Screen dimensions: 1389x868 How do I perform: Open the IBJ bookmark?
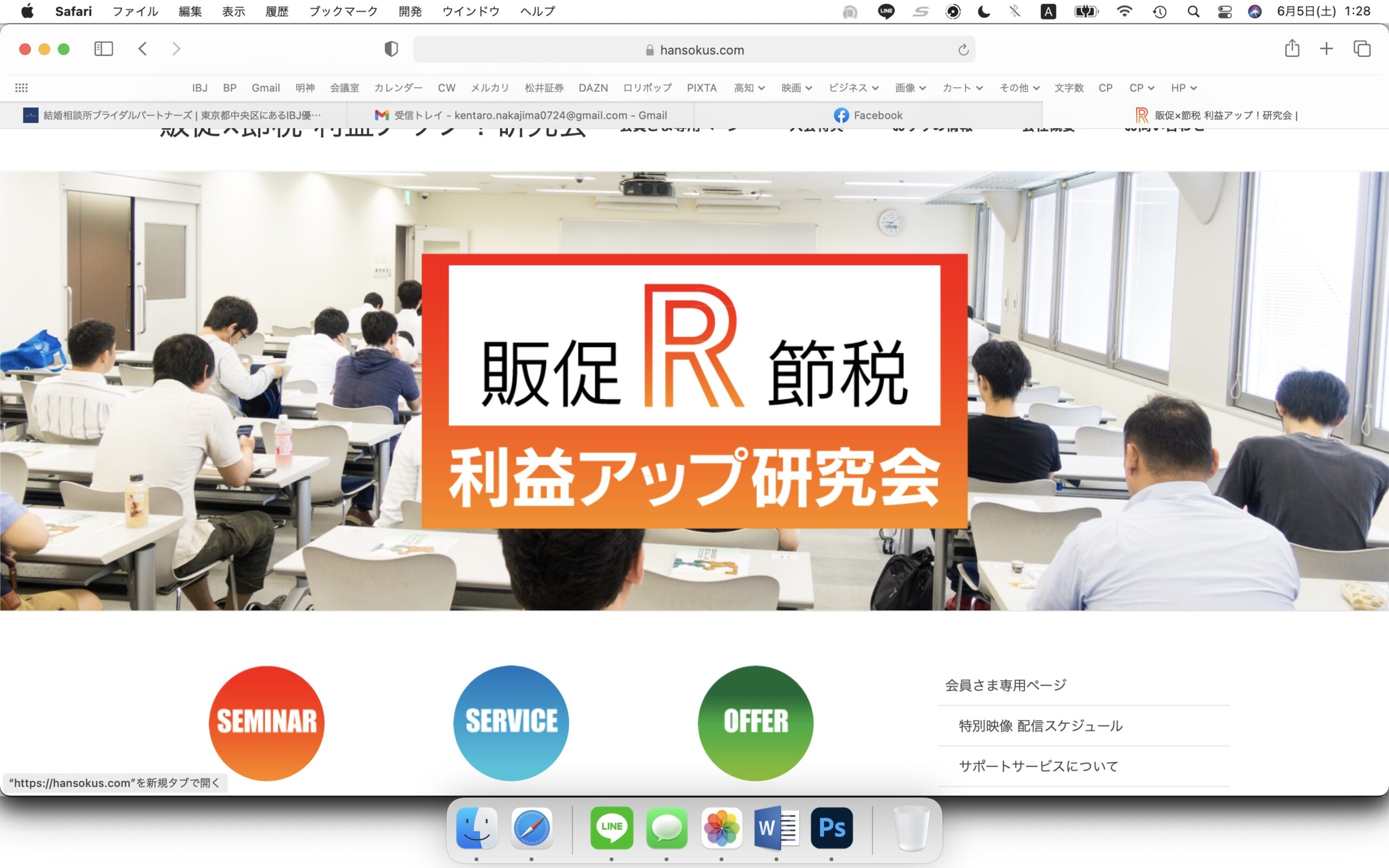pos(200,88)
